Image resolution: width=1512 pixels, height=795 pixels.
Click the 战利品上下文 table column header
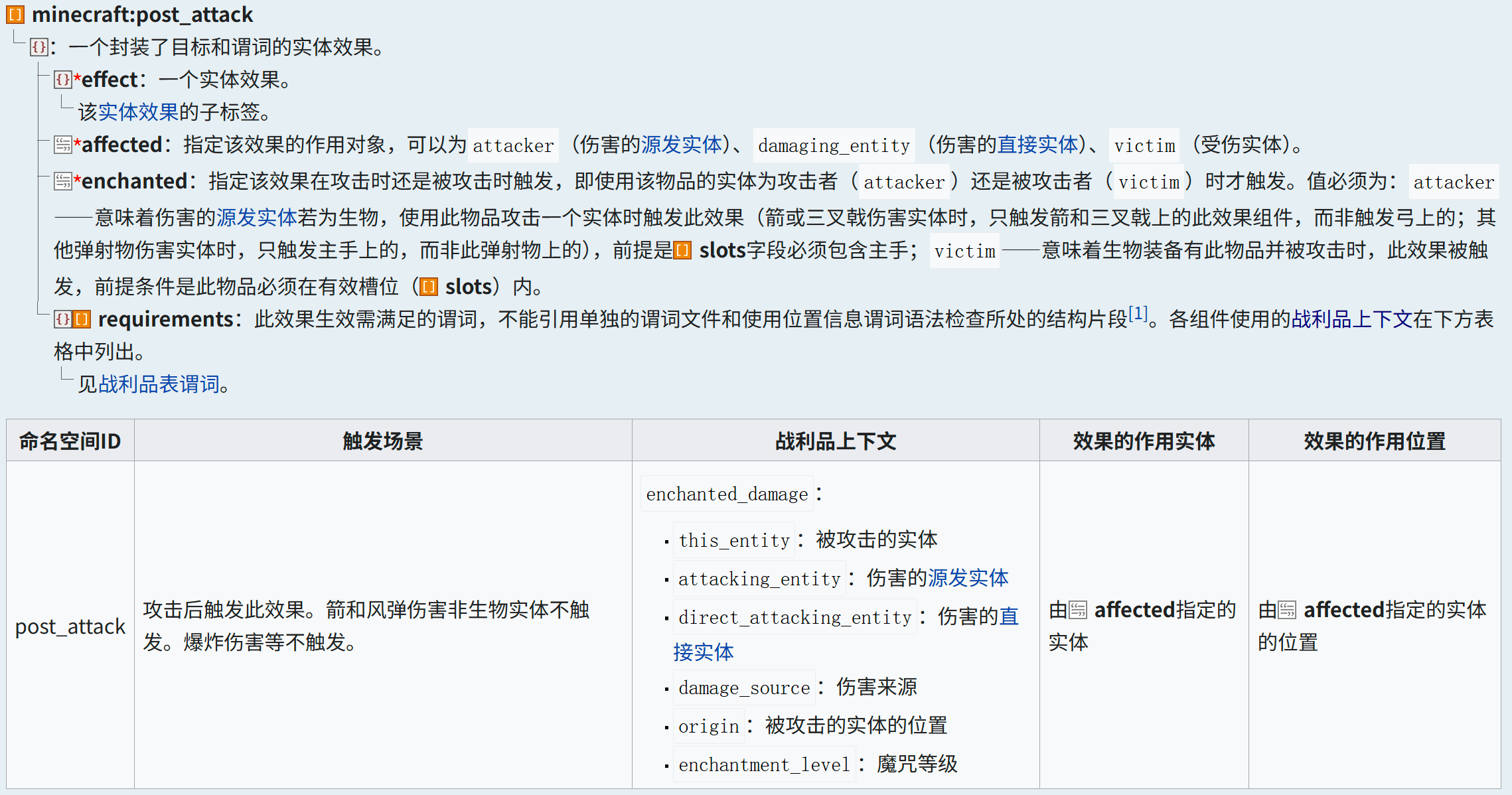(836, 441)
